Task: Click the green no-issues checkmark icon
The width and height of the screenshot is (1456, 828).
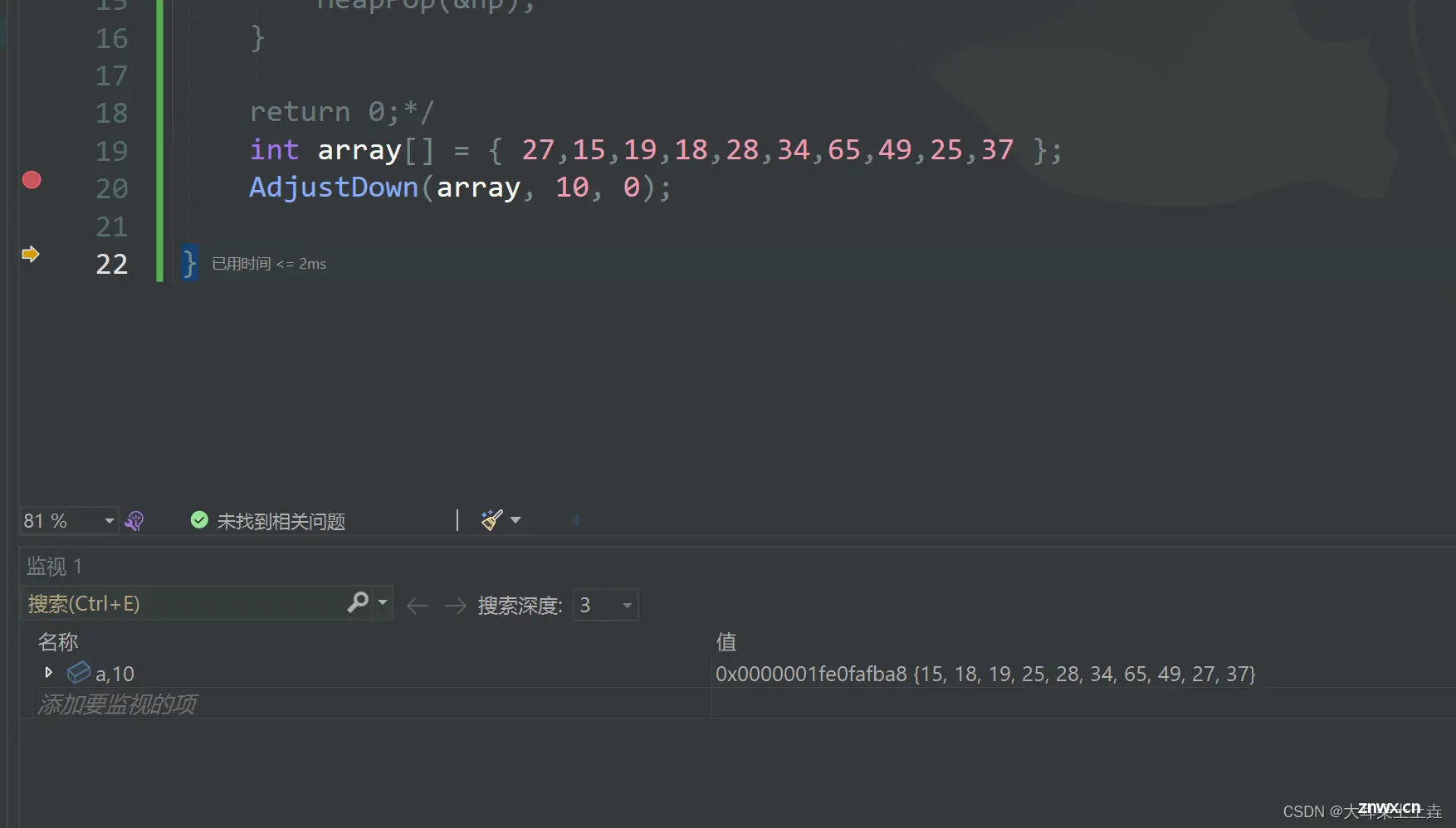Action: pos(199,520)
